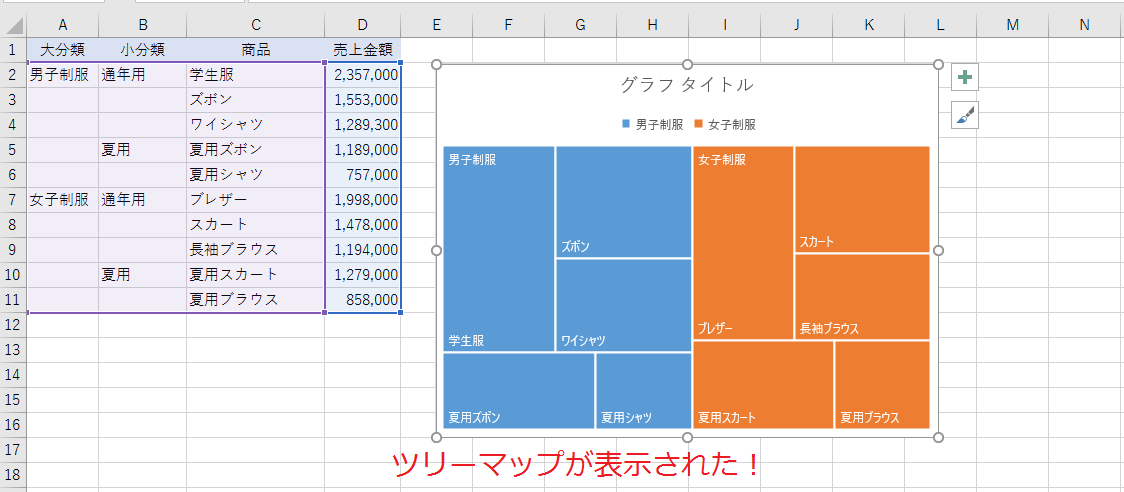Click cell 夏用ブラウス in column C

pyautogui.click(x=256, y=300)
